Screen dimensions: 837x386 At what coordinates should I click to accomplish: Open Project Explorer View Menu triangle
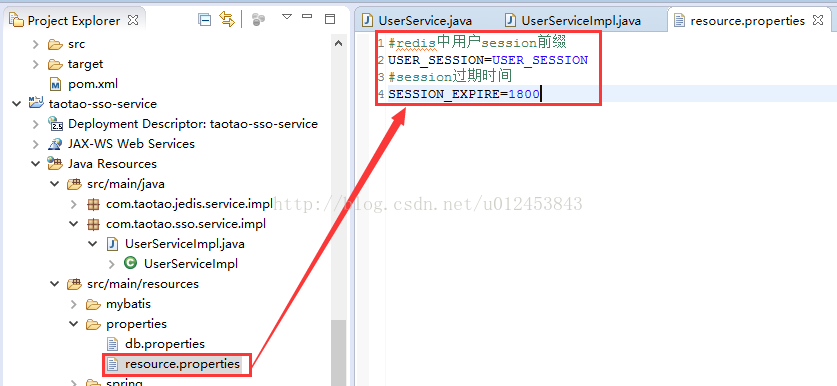(287, 17)
